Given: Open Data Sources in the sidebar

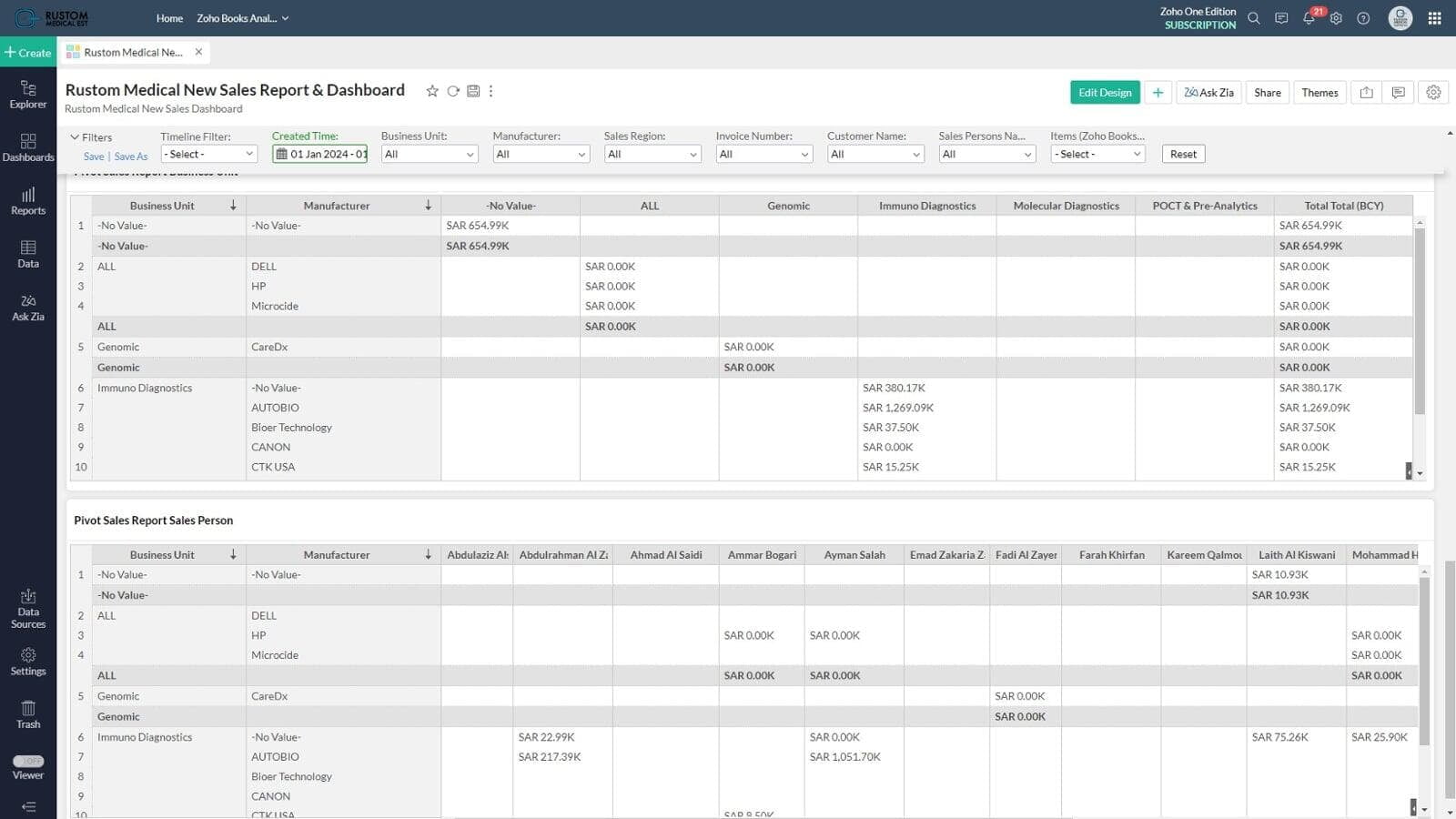Looking at the screenshot, I should (28, 608).
